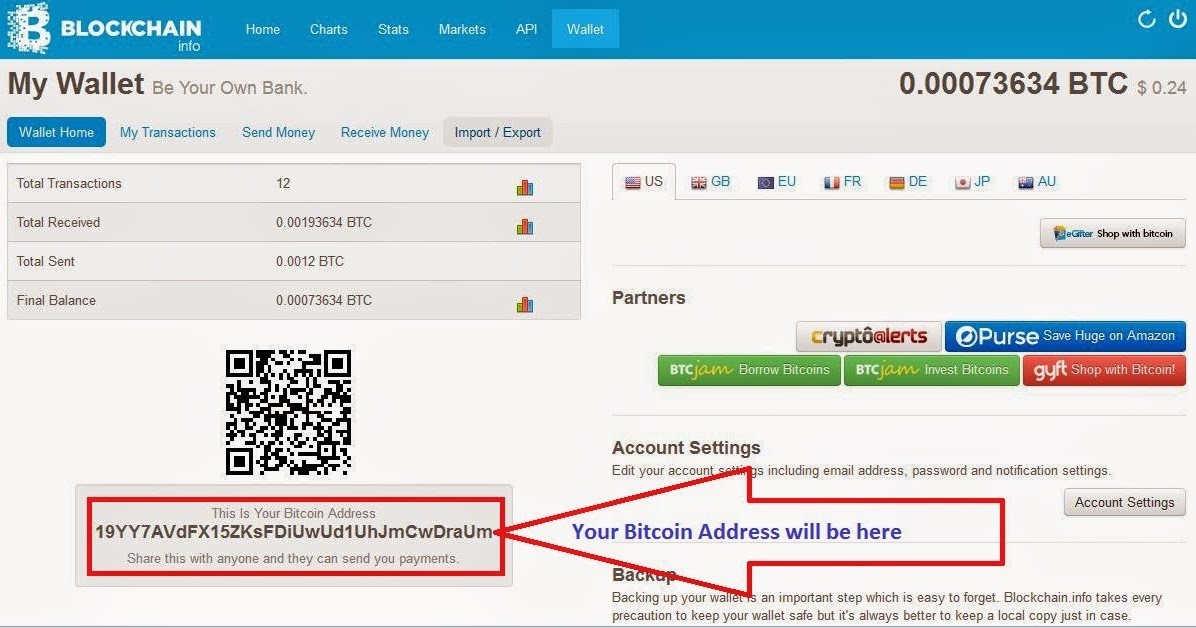The height and width of the screenshot is (628, 1196).
Task: Click BTCjam Borrow Bitcoins button
Action: pyautogui.click(x=749, y=370)
